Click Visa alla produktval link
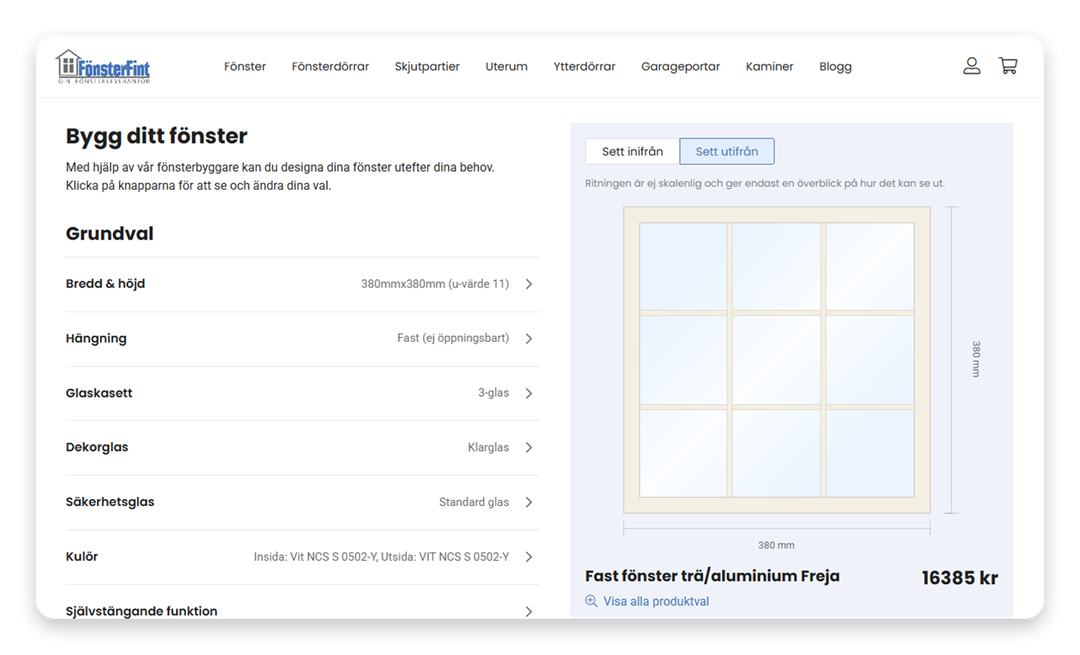 click(656, 601)
